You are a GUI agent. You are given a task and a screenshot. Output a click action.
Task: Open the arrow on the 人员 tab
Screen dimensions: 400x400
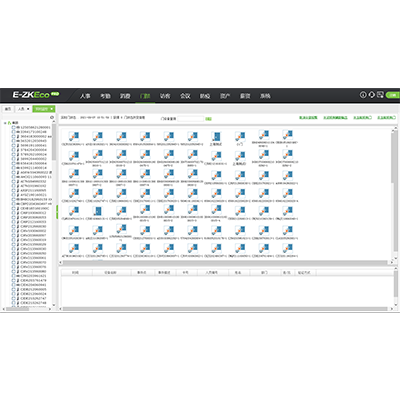[x=28, y=109]
